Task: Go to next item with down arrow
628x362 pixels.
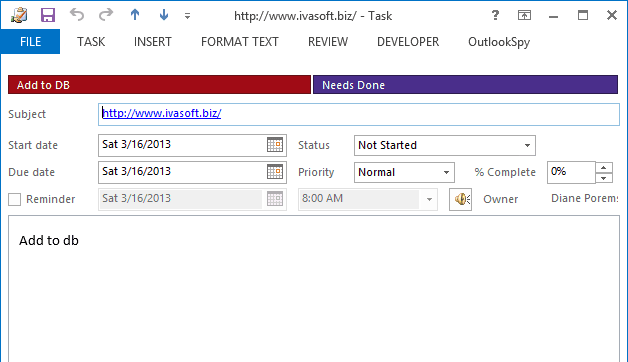Action: 163,15
